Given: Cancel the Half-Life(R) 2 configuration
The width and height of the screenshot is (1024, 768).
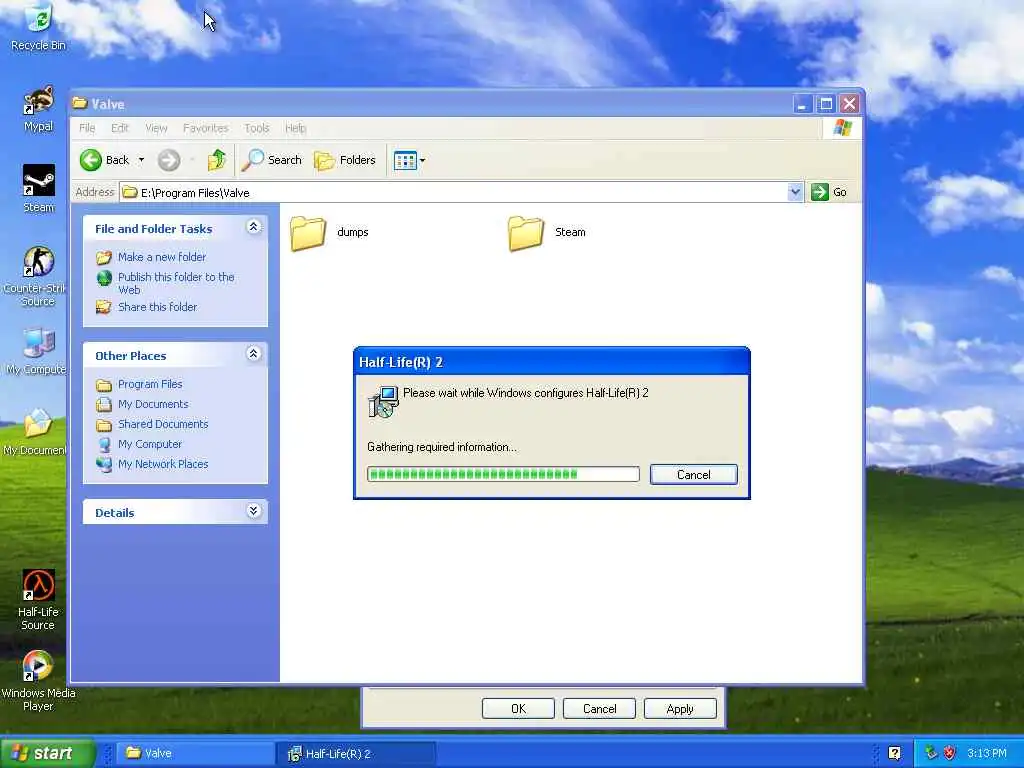Looking at the screenshot, I should coord(694,475).
